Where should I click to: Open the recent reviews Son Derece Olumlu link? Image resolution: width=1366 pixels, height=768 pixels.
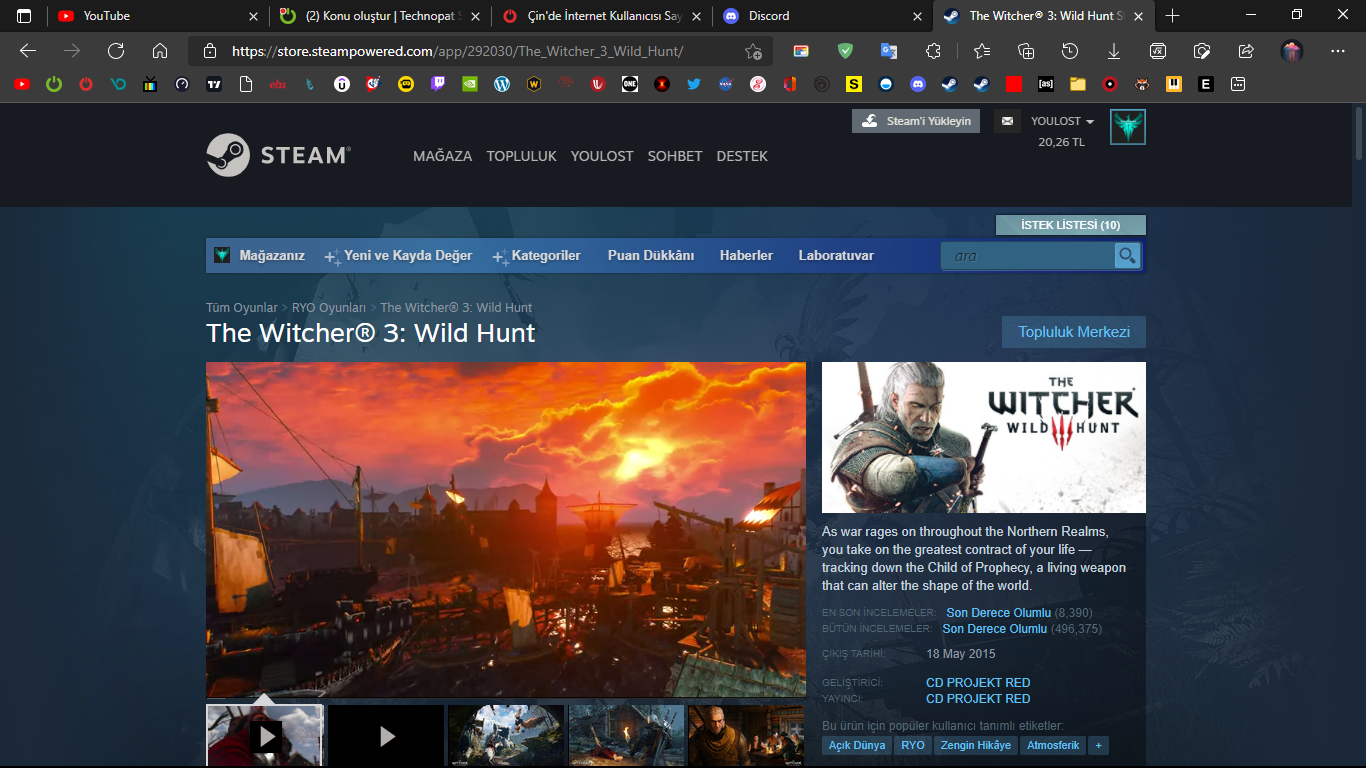pyautogui.click(x=999, y=613)
